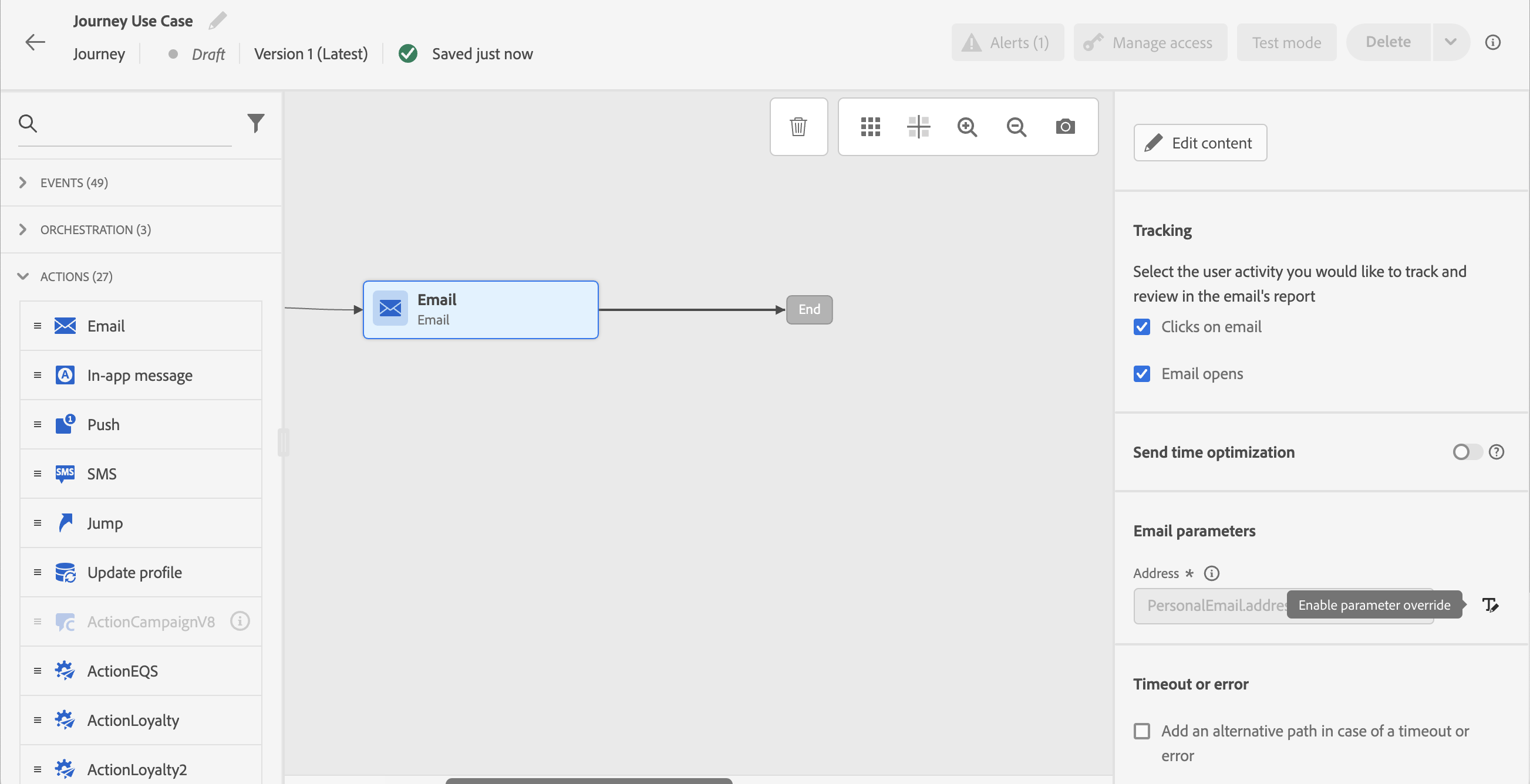1530x784 pixels.
Task: Uncheck the Email opens checkbox
Action: click(x=1141, y=374)
